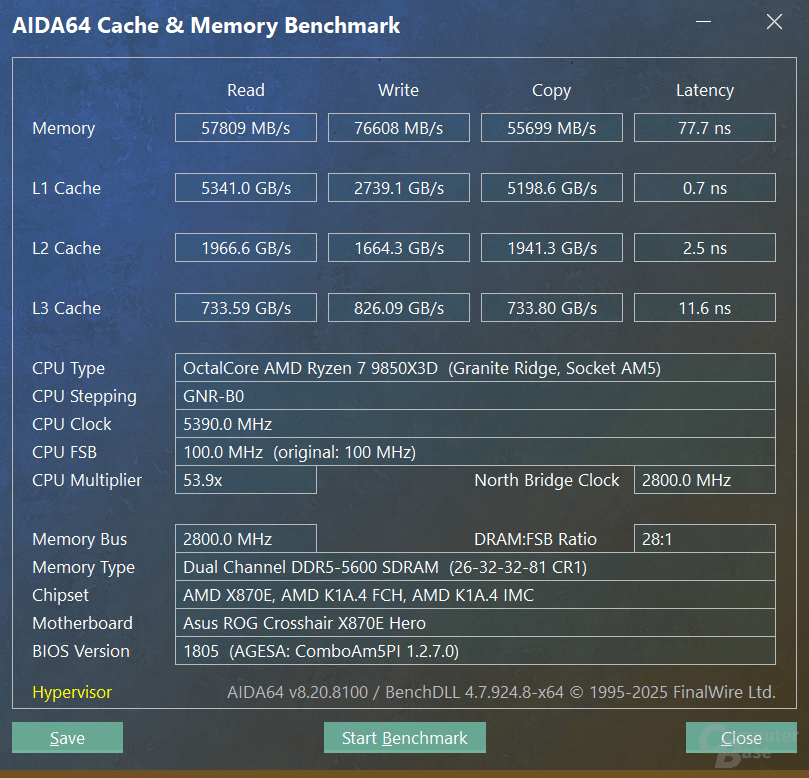Close the window using the title bar X
This screenshot has width=809, height=778.
(x=774, y=23)
